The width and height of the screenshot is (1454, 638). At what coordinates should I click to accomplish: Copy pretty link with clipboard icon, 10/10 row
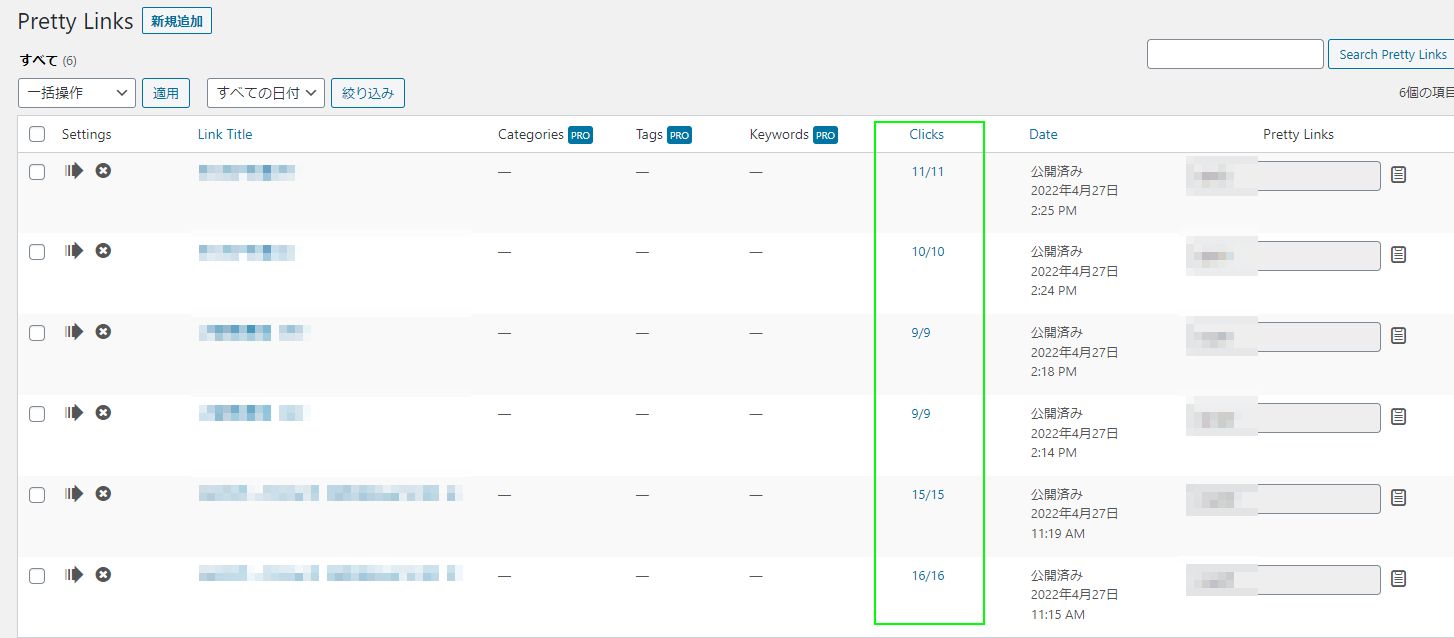coord(1399,254)
